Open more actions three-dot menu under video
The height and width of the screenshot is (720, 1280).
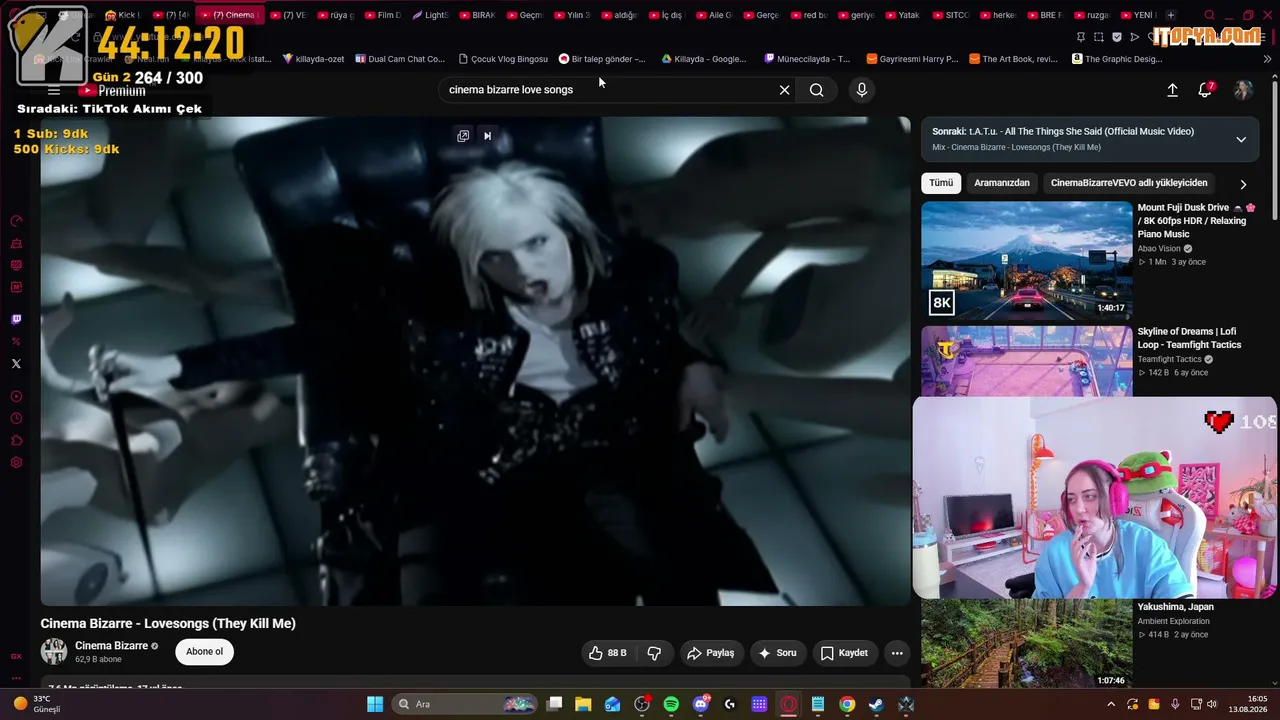click(x=897, y=653)
